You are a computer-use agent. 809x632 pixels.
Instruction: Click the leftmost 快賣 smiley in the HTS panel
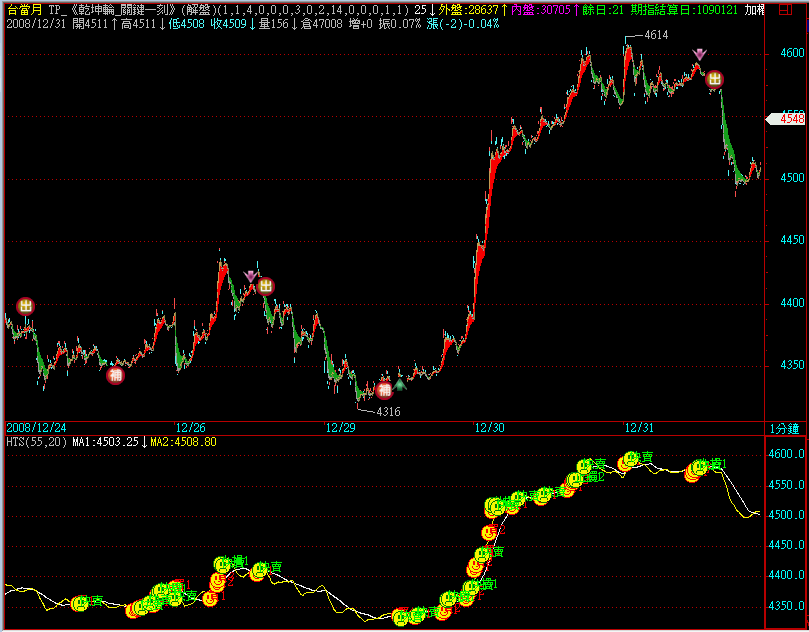coord(79,603)
